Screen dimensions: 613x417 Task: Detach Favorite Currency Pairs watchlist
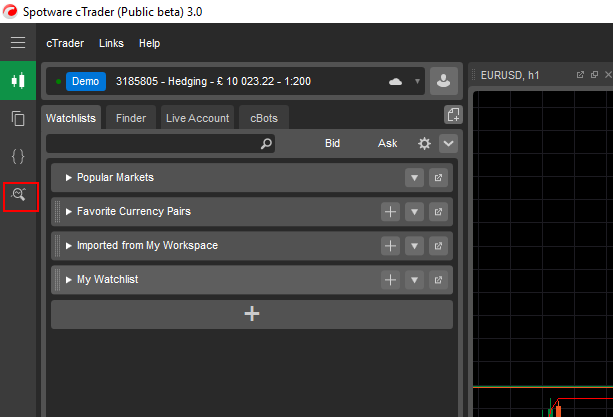pyautogui.click(x=438, y=212)
